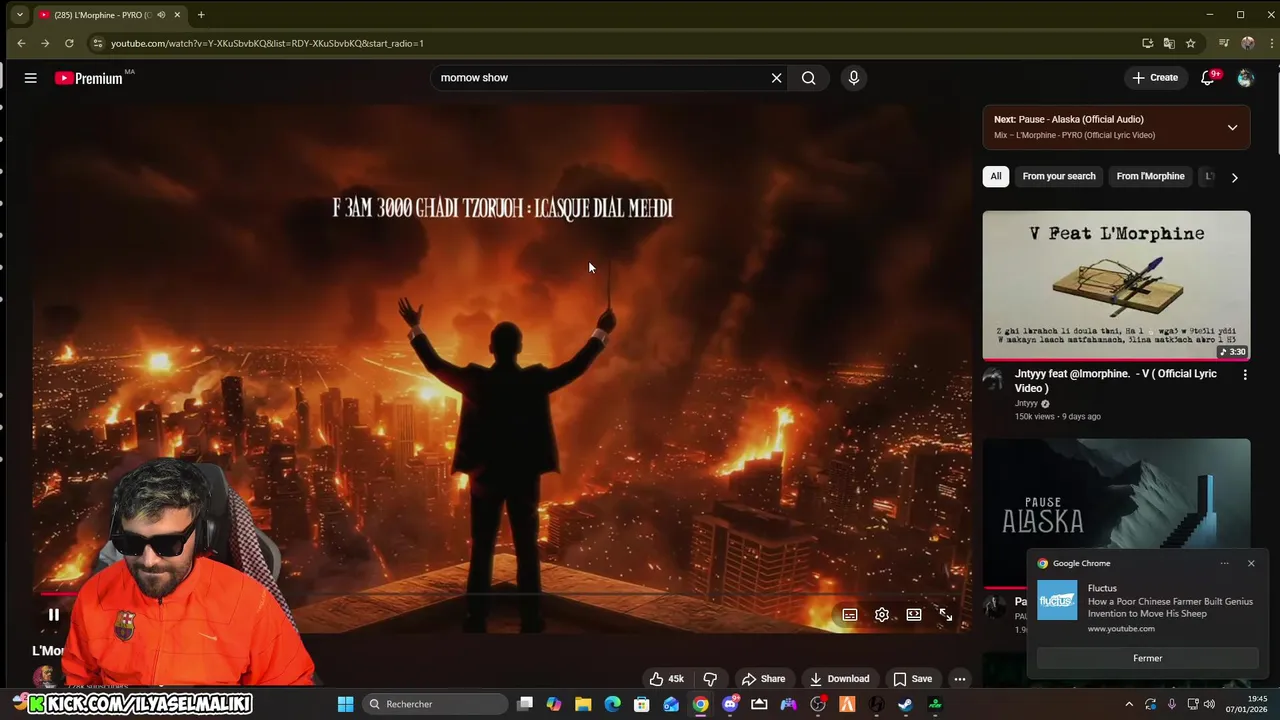
Task: Close the L'Morphine - PYRO tab
Action: (x=178, y=15)
